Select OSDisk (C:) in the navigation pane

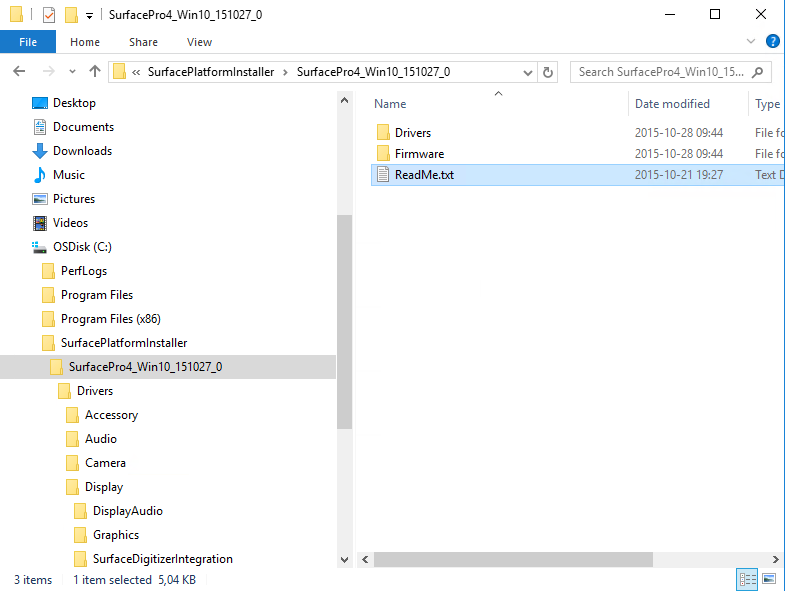[x=72, y=247]
